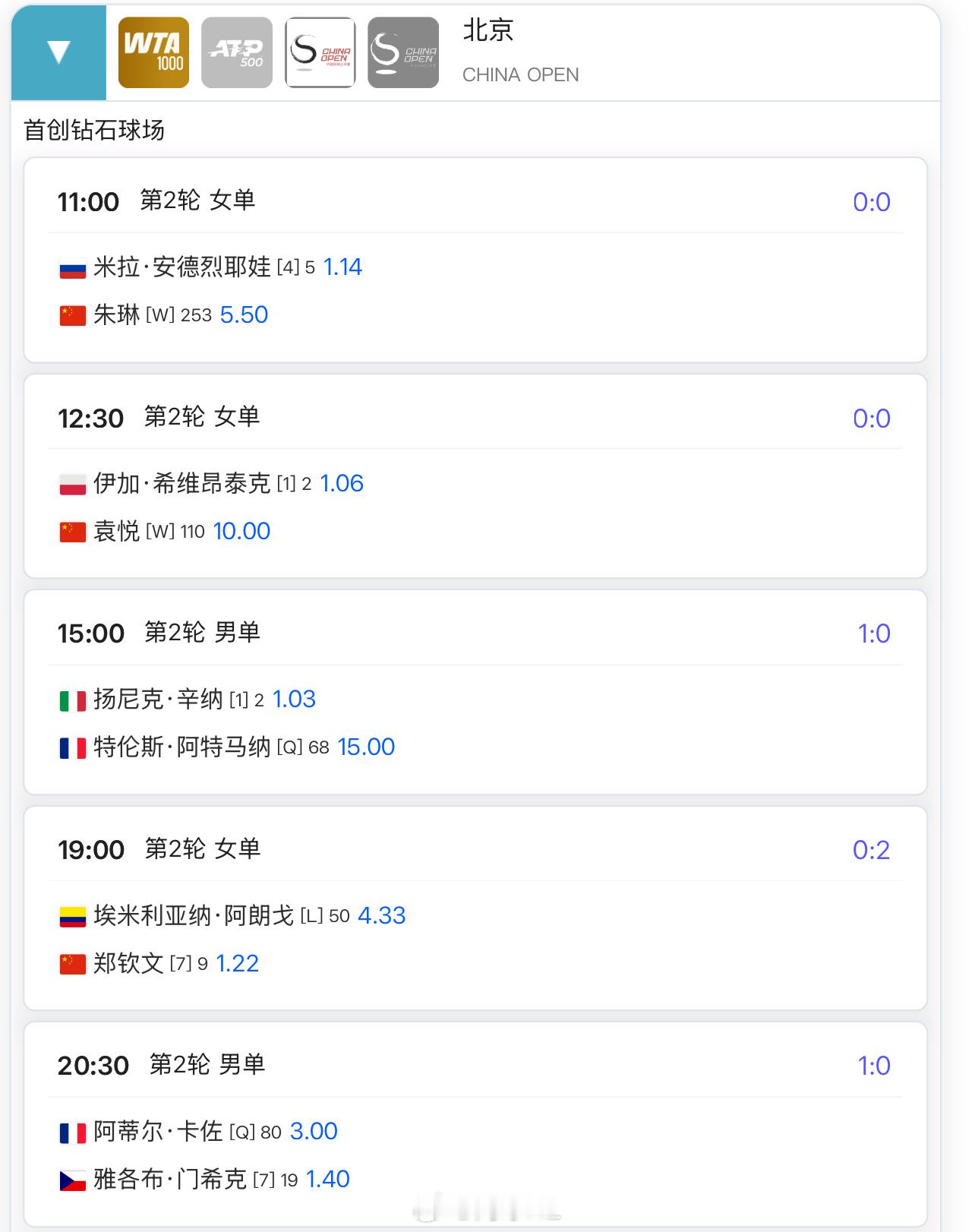Select the grey ATP 500 badge
The width and height of the screenshot is (975, 1232).
[x=237, y=52]
